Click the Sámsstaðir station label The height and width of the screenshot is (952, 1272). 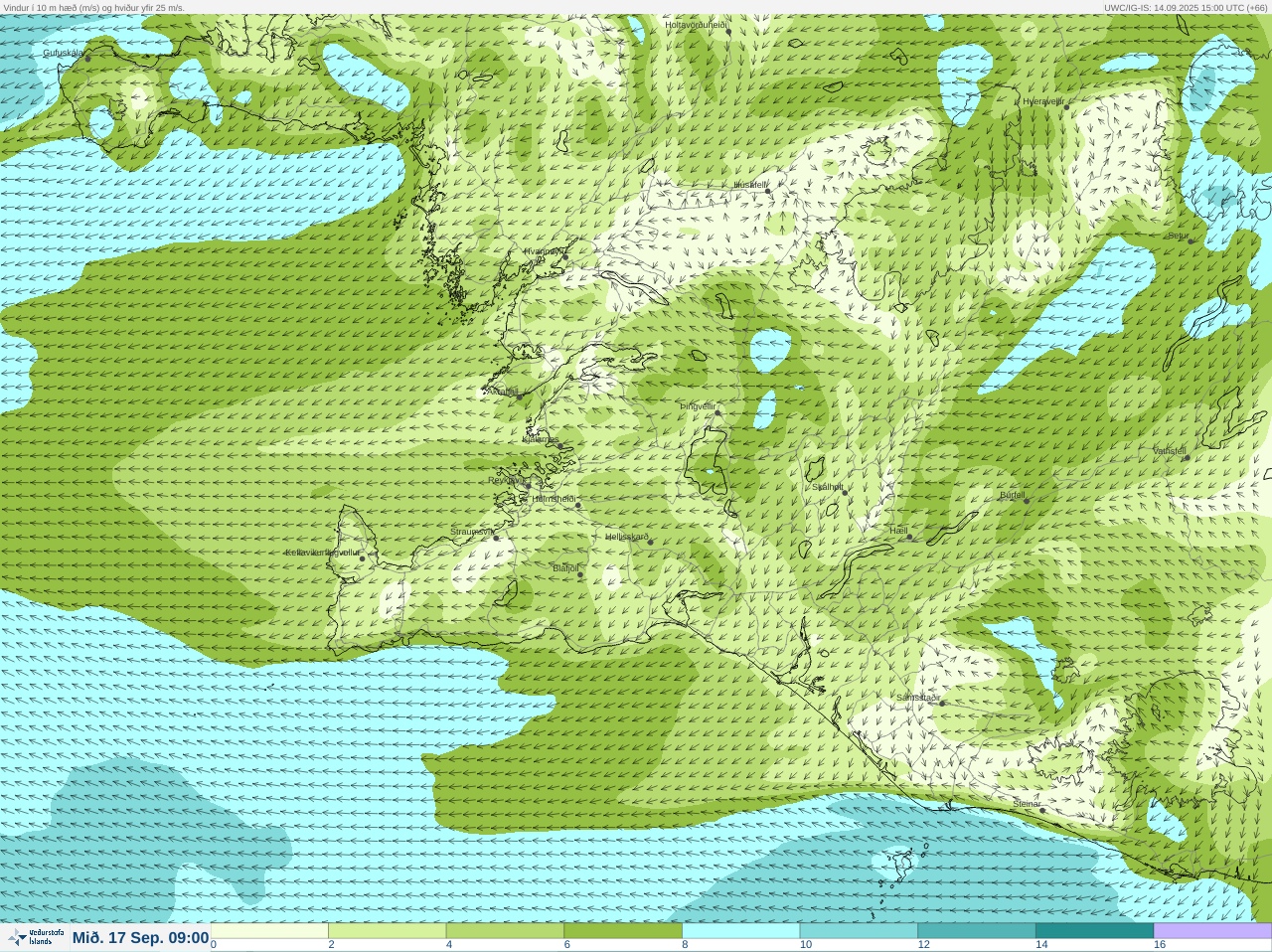918,698
